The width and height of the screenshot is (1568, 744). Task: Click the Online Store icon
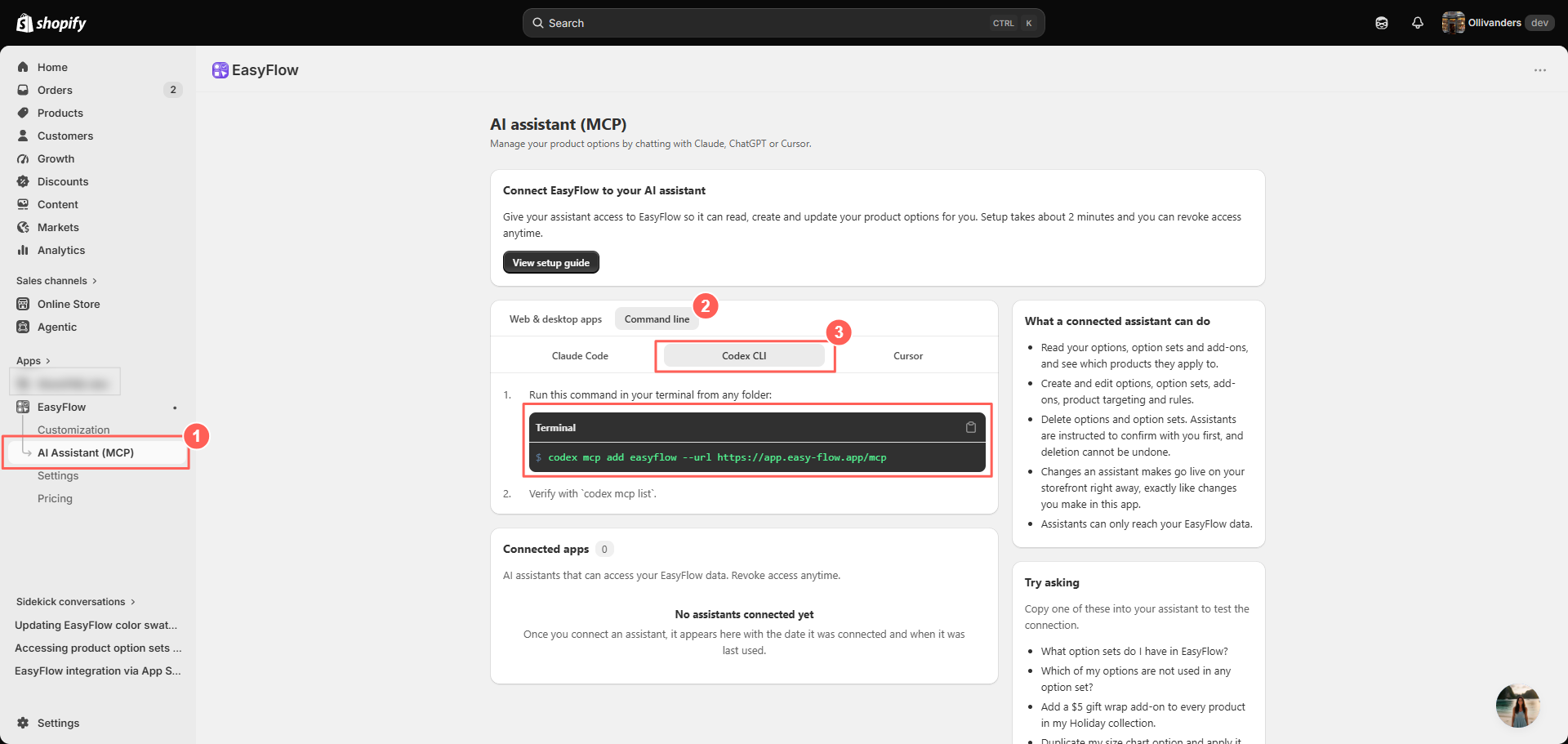[23, 304]
